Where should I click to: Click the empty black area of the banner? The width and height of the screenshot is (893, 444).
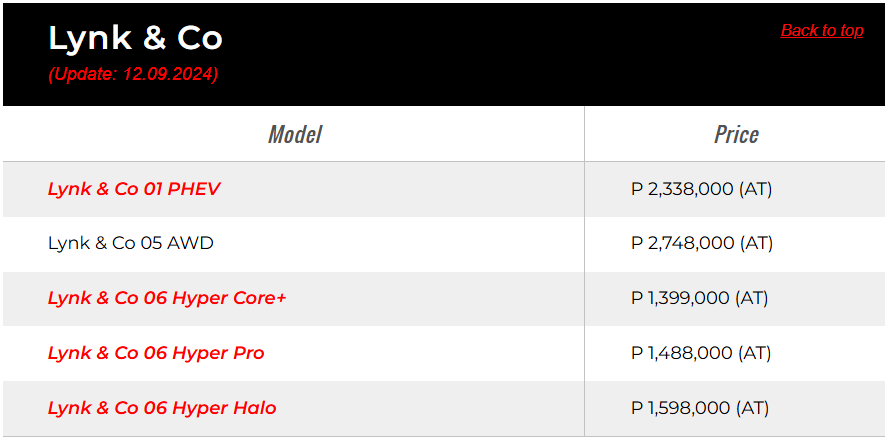[500, 60]
